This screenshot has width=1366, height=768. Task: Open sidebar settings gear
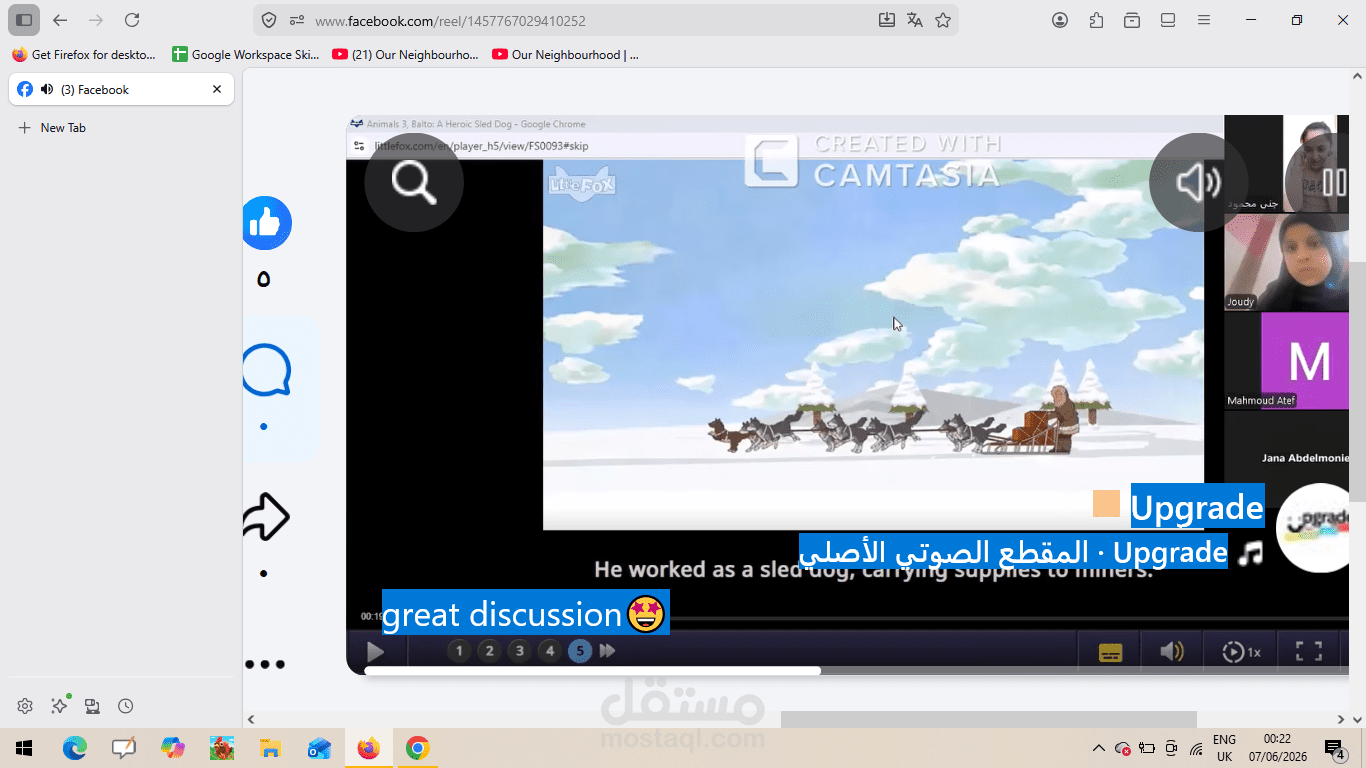[x=25, y=706]
